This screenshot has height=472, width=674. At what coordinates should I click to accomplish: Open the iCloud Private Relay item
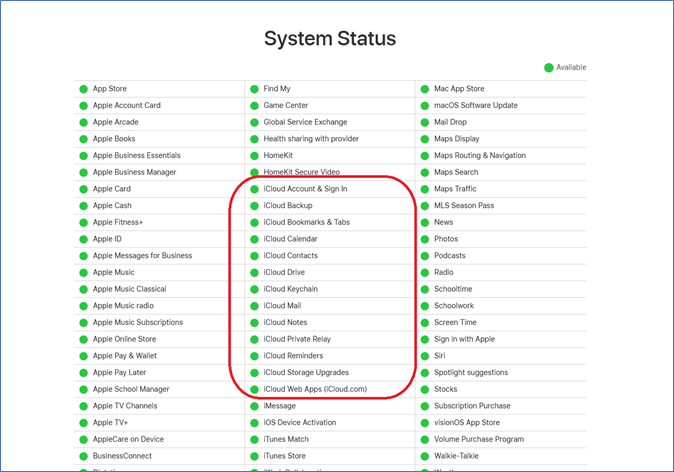point(297,339)
